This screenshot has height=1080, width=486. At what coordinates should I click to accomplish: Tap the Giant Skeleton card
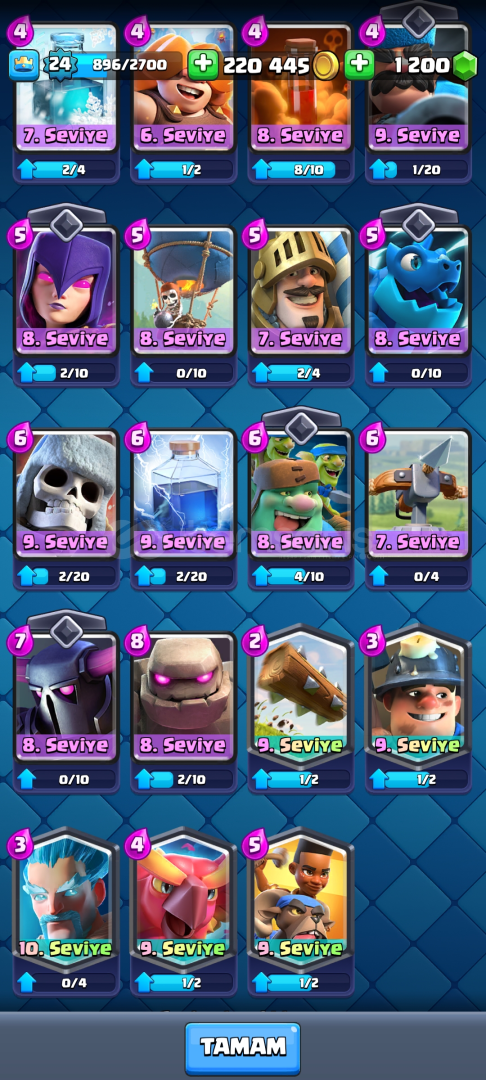click(x=65, y=494)
